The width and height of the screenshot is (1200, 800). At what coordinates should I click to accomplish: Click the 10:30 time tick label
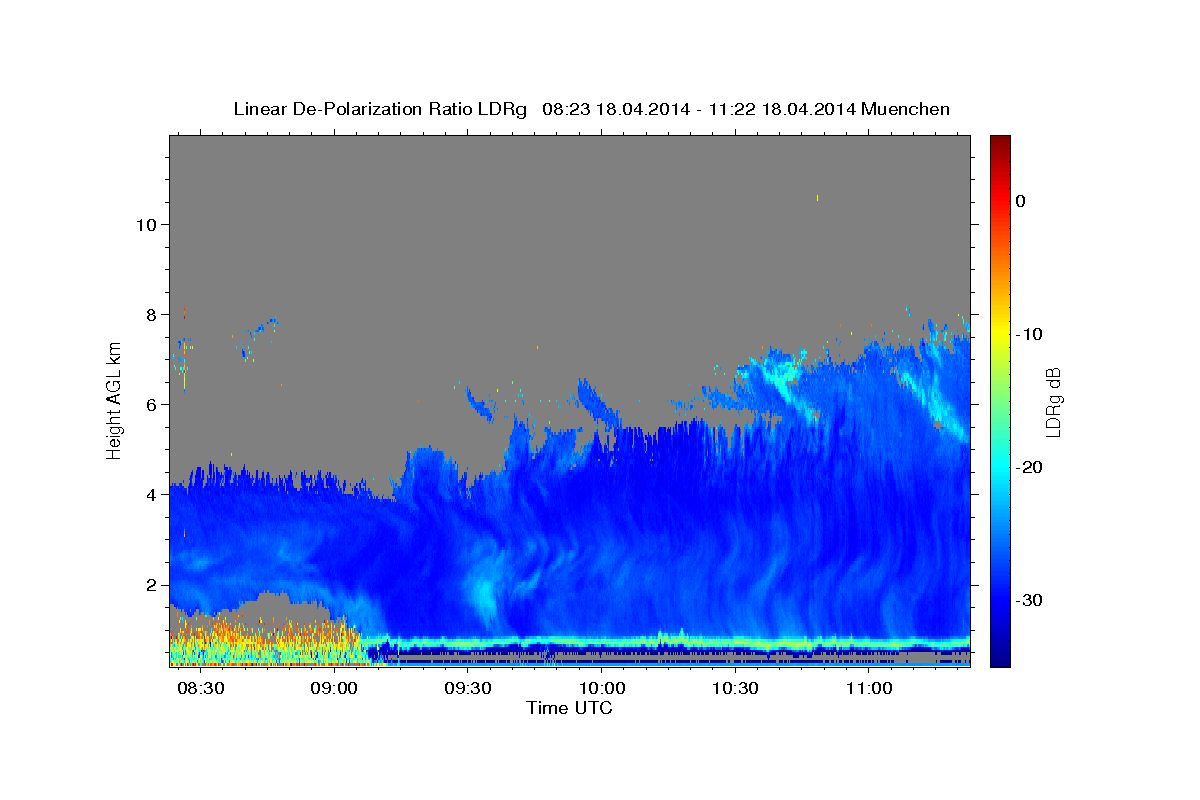click(736, 689)
